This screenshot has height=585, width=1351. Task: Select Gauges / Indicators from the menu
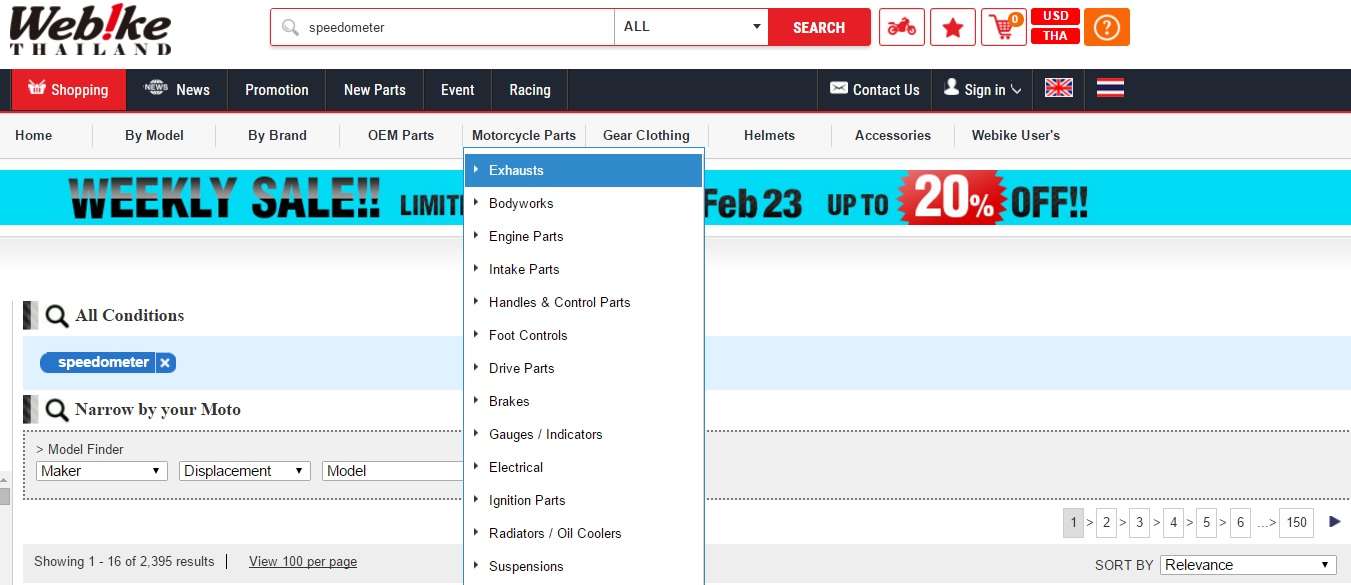584,434
